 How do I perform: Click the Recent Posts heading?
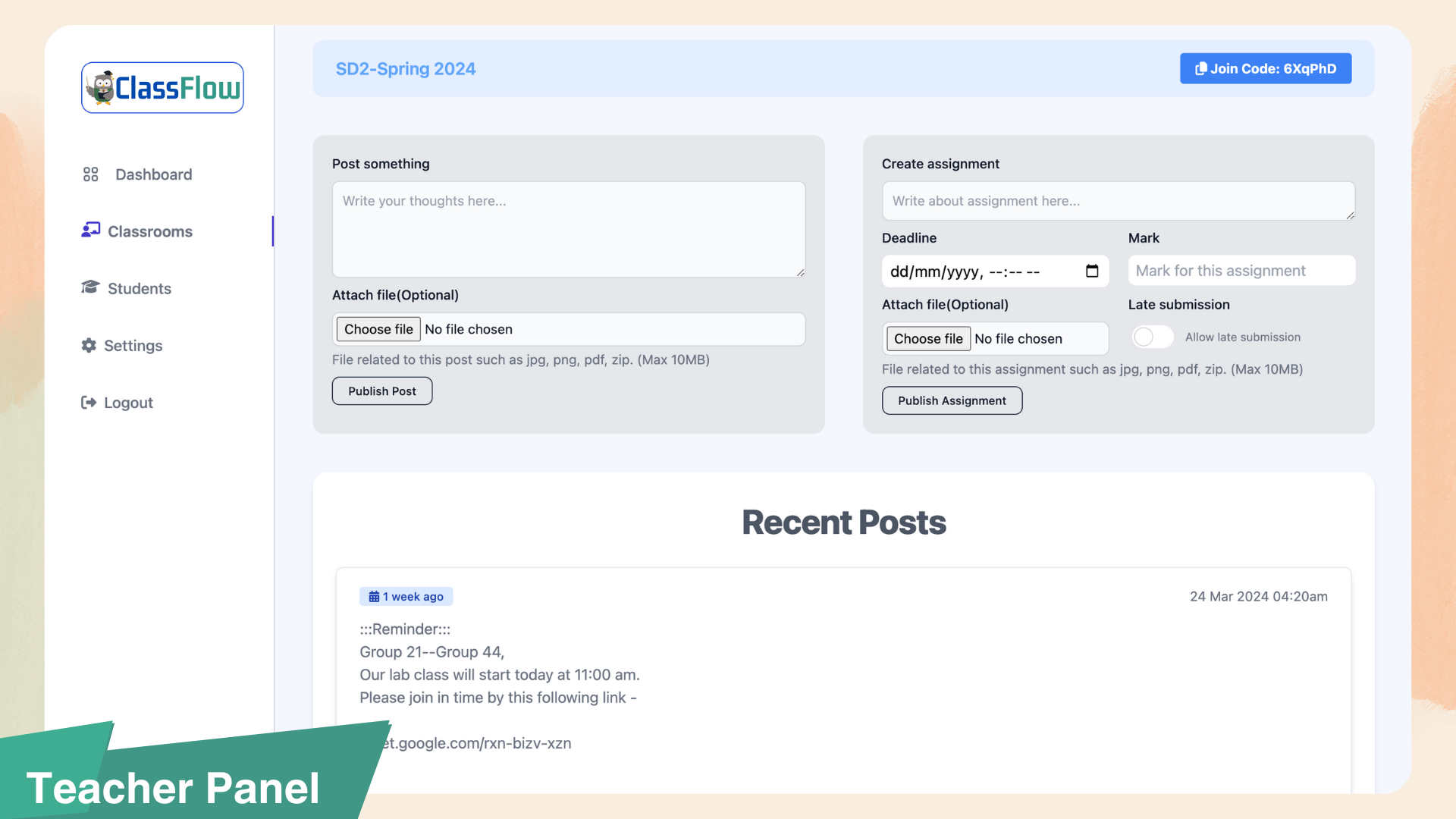(x=844, y=522)
